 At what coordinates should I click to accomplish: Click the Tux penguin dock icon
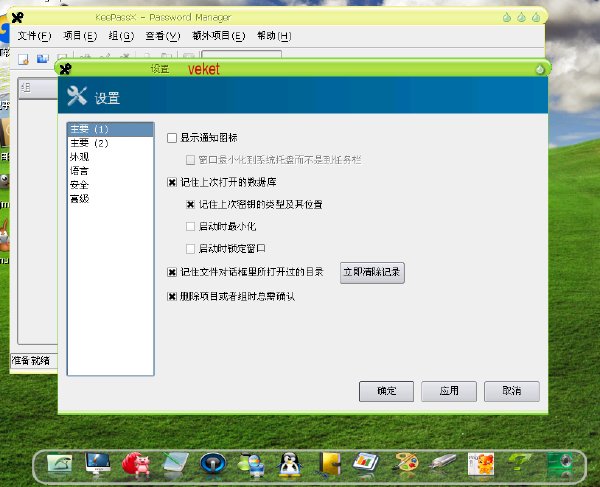click(x=290, y=464)
